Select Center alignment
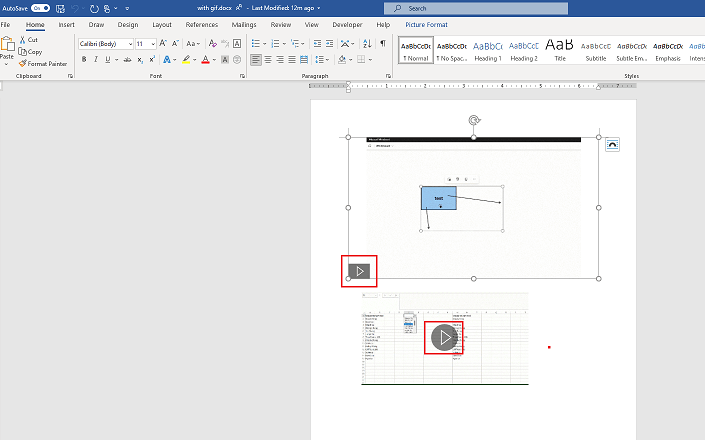The width and height of the screenshot is (705, 440). coord(268,59)
